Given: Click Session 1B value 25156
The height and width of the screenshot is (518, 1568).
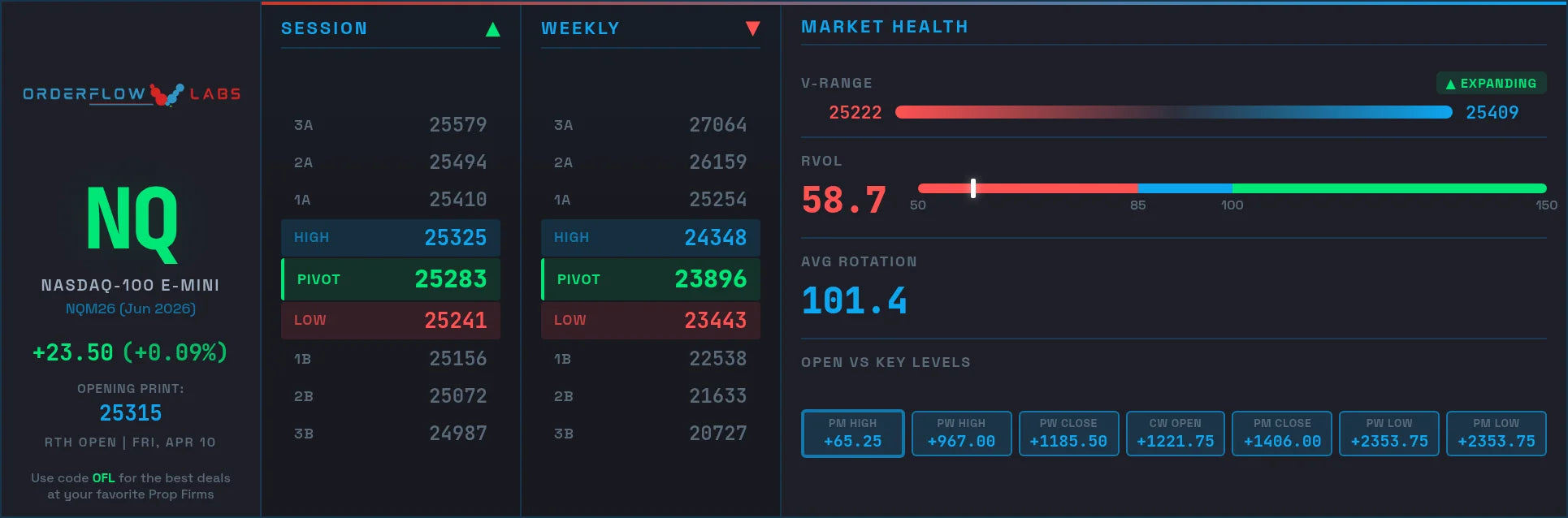Looking at the screenshot, I should click(x=458, y=359).
